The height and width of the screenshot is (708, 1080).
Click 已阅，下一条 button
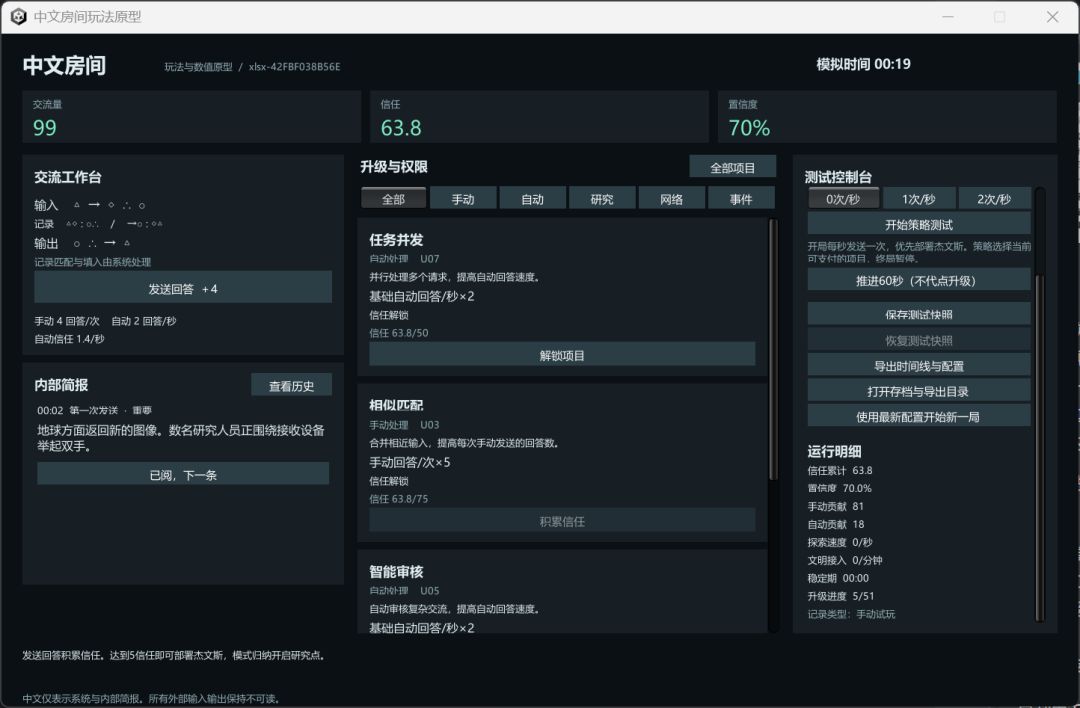point(183,475)
